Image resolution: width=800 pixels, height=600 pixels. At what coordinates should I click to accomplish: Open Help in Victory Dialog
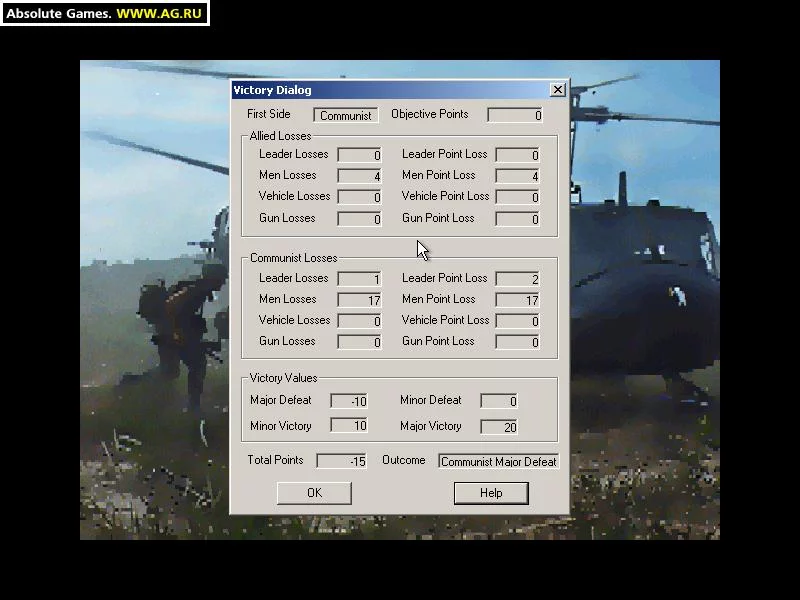(x=491, y=493)
